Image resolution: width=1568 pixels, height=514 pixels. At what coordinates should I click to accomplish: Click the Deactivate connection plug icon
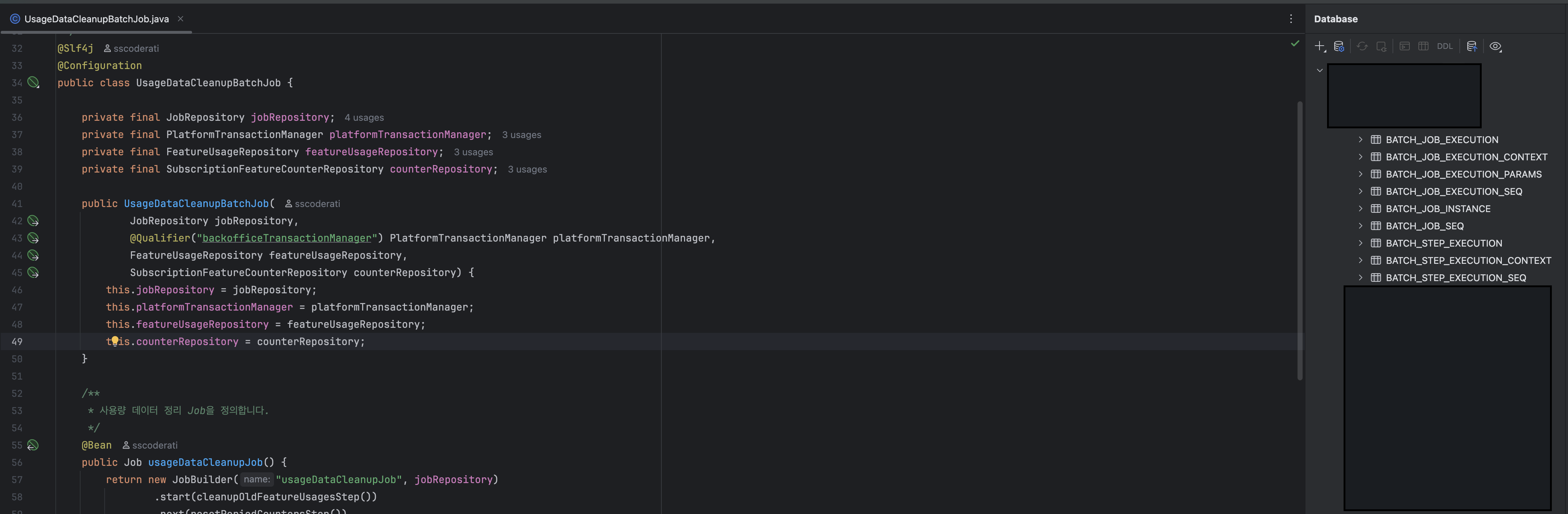coord(1381,46)
